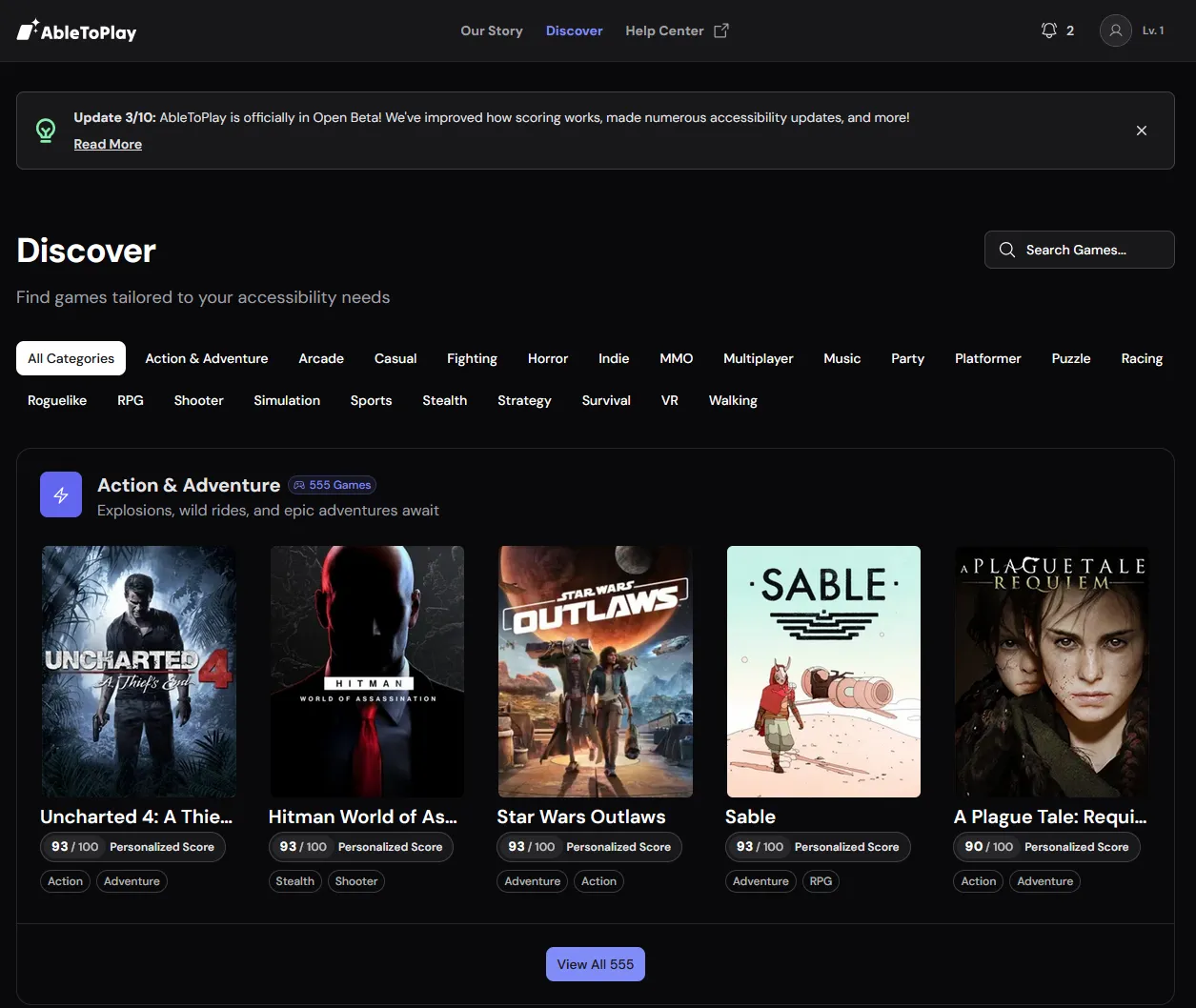Select Fighting category
1196x1008 pixels.
(472, 358)
